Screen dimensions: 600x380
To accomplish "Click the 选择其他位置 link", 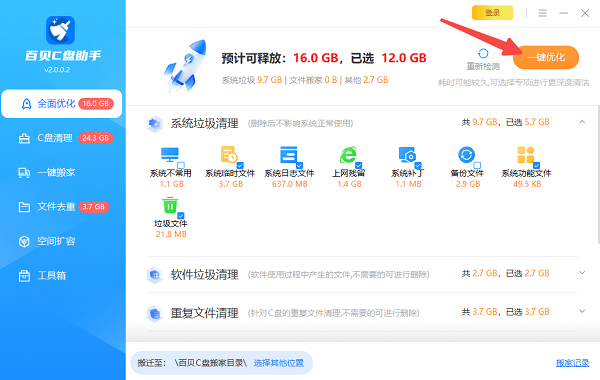I will [x=279, y=363].
